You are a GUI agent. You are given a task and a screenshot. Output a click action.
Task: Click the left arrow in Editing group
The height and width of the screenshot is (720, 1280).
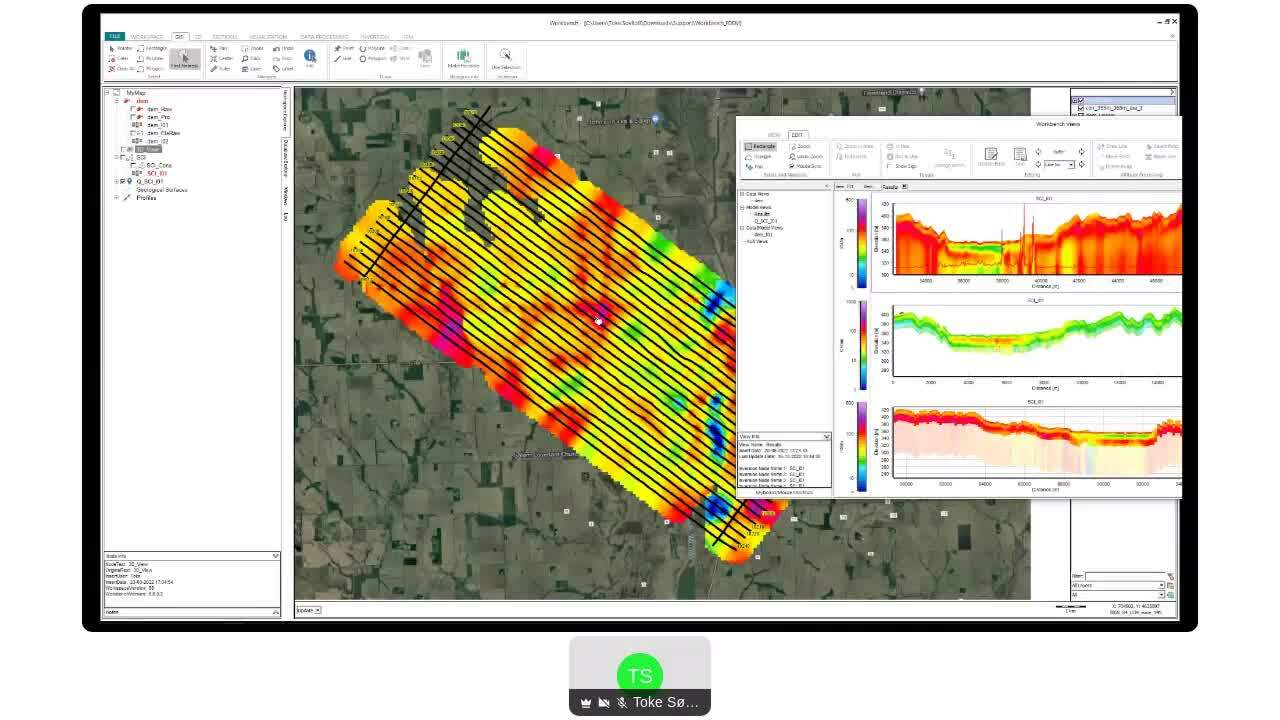(1038, 151)
